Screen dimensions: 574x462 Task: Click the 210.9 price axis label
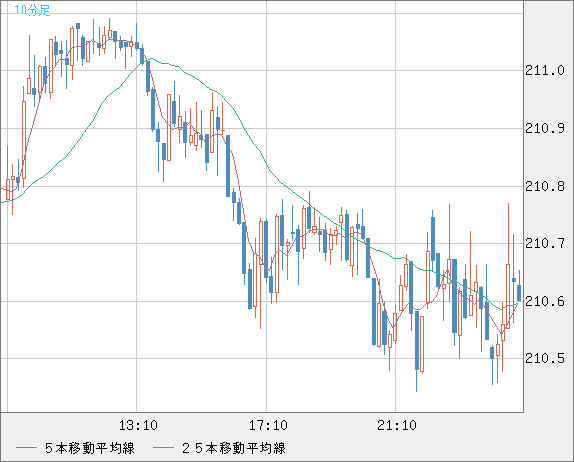pos(545,128)
